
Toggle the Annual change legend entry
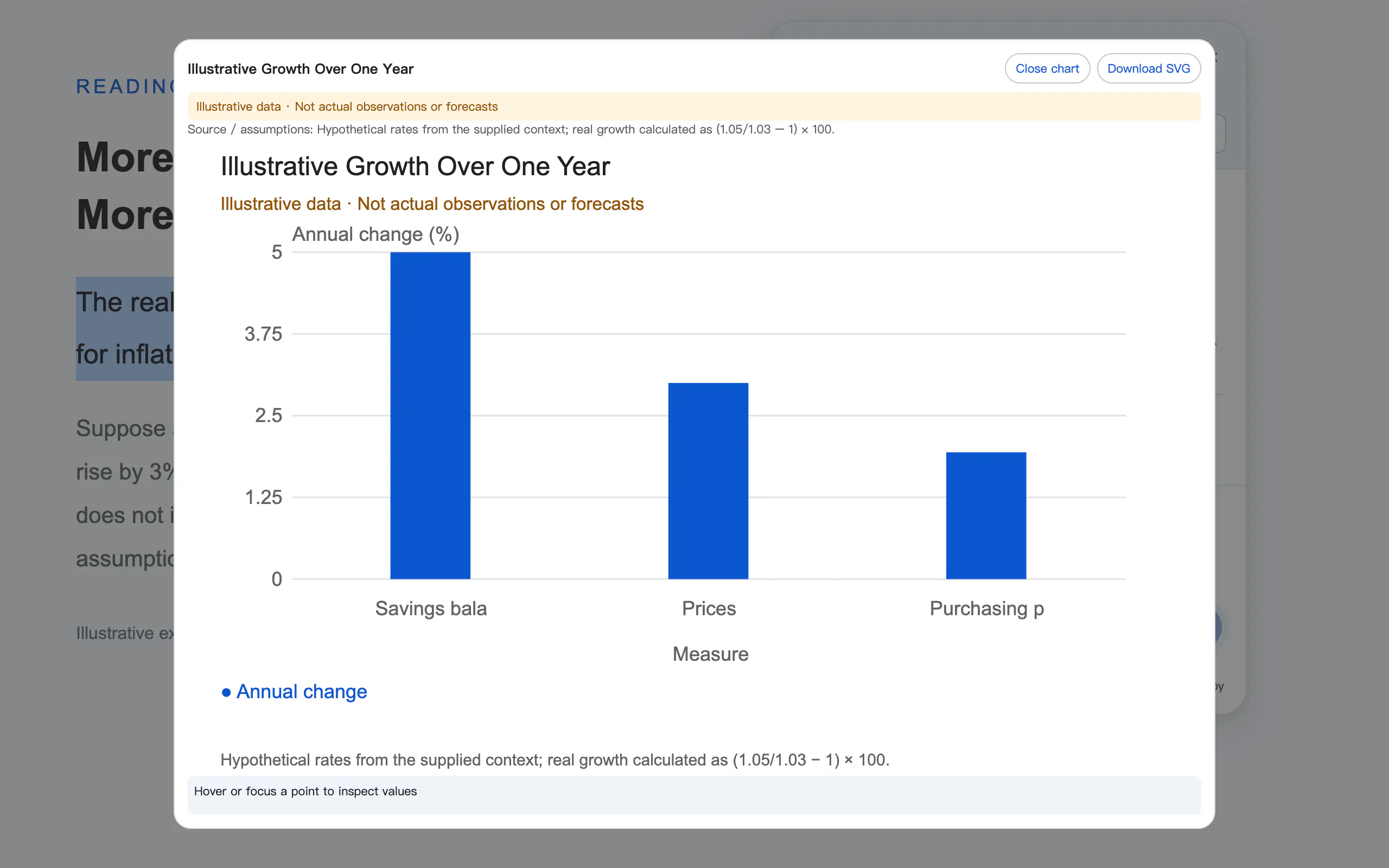click(294, 692)
